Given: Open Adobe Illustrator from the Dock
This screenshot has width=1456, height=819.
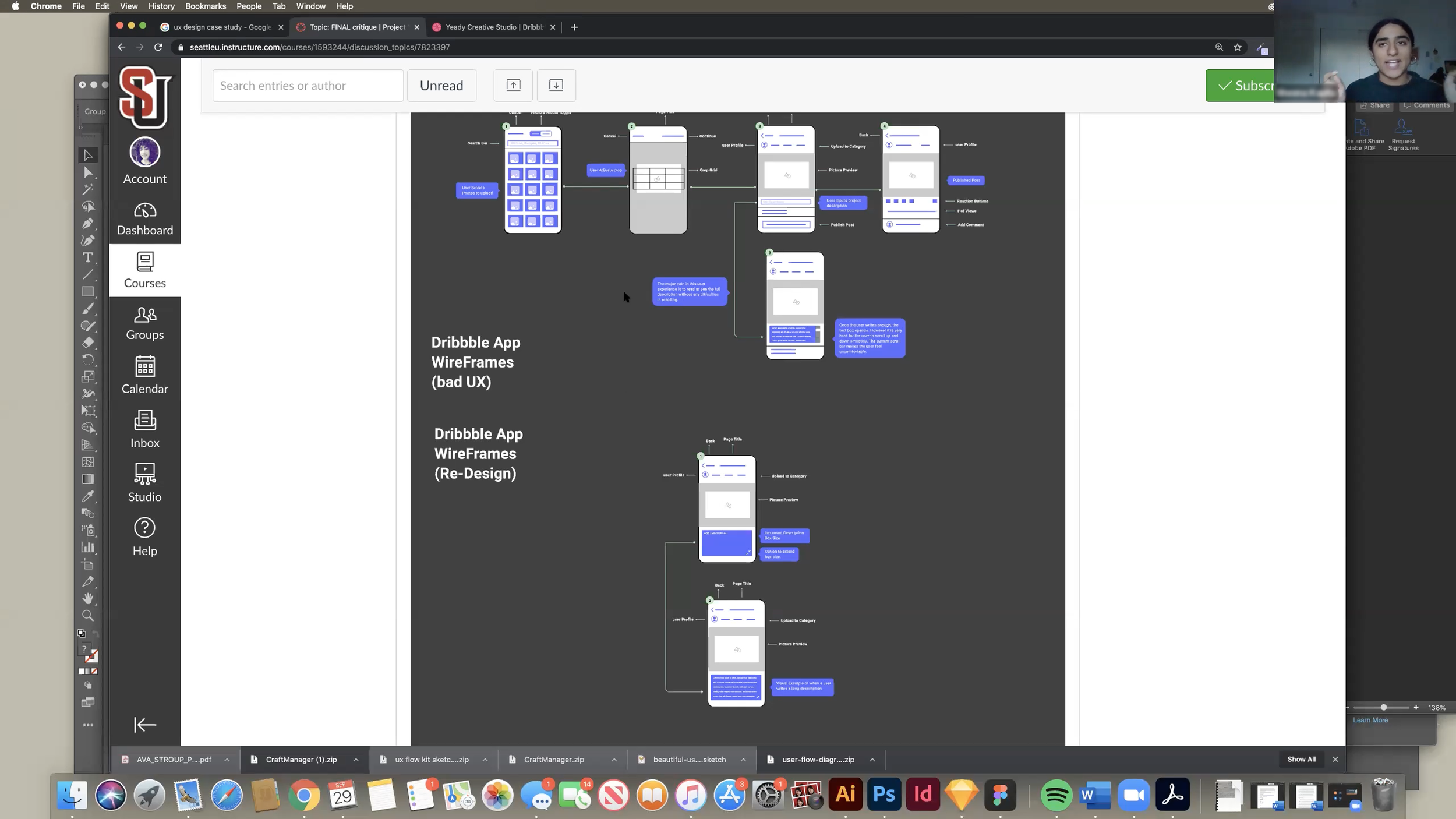Looking at the screenshot, I should (x=845, y=795).
